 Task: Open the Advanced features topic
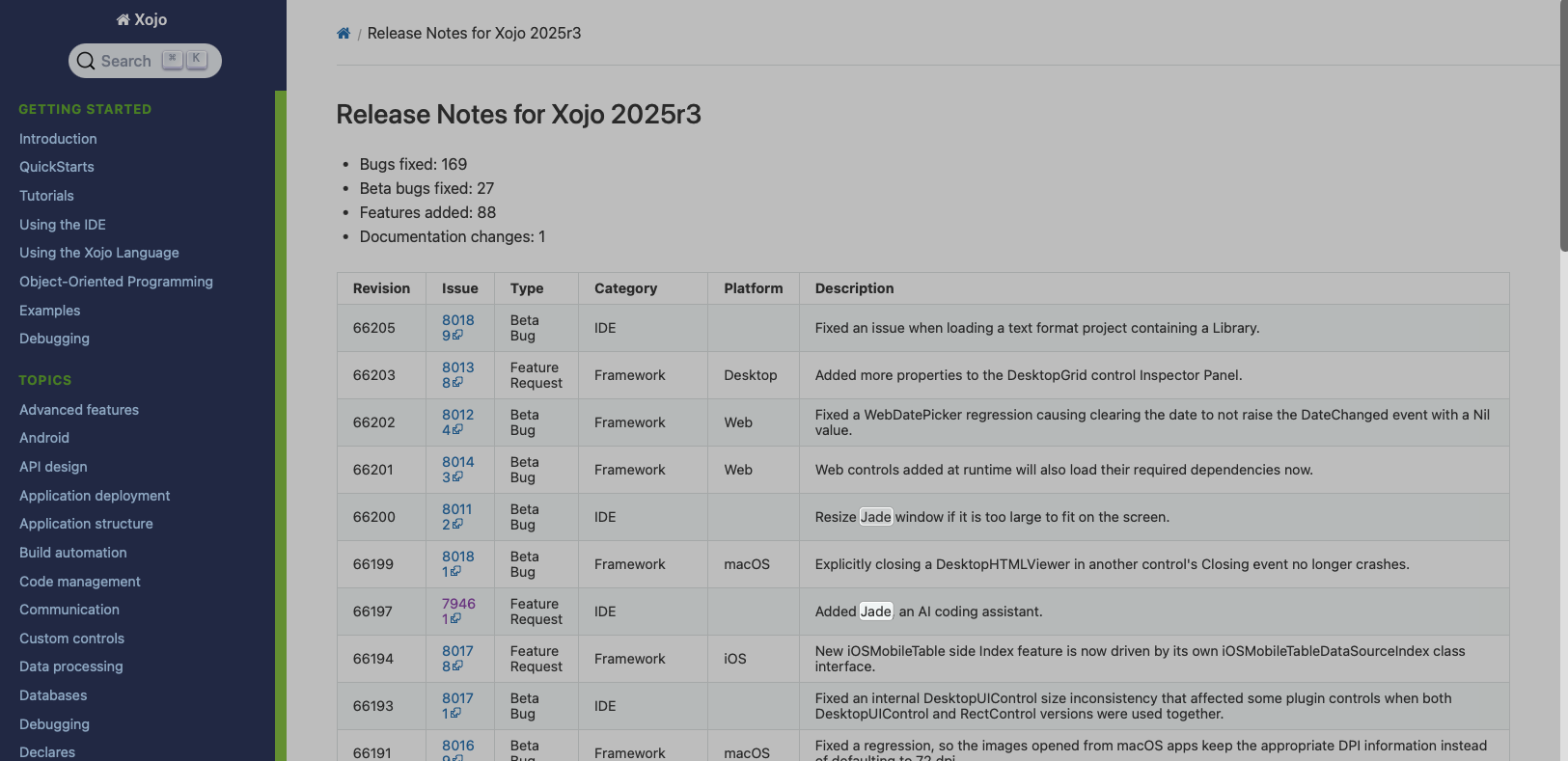click(x=79, y=410)
